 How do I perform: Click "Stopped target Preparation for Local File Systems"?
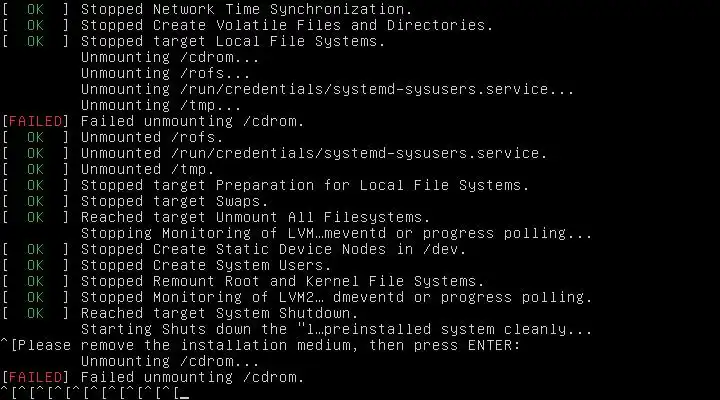(x=304, y=185)
